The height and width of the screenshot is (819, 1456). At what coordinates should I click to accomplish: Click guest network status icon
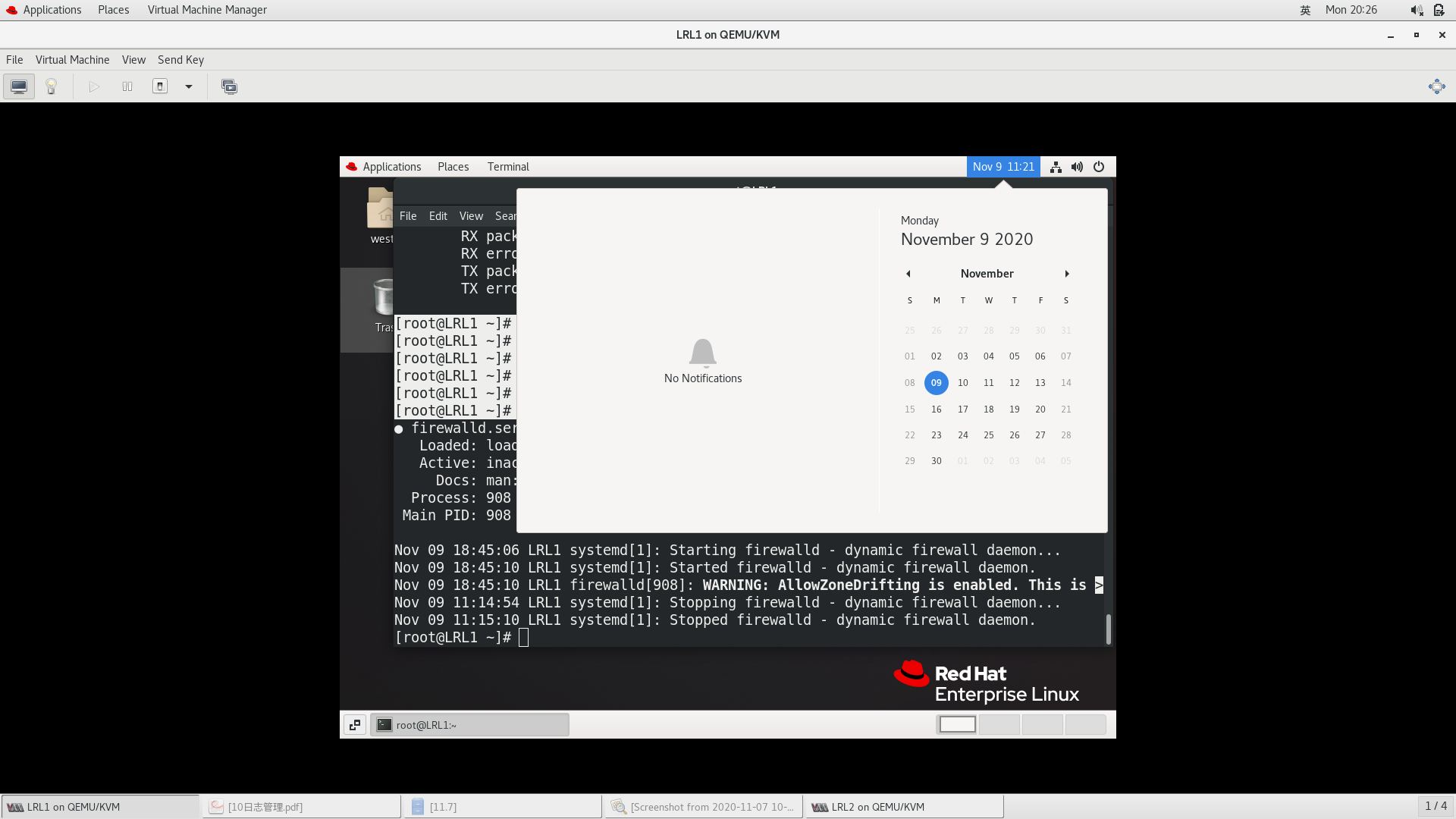coord(1056,167)
